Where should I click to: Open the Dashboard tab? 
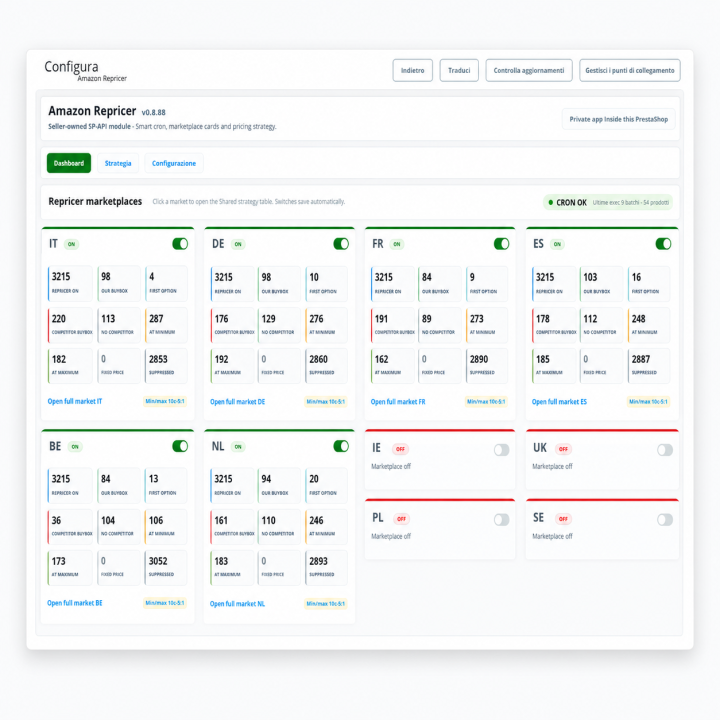69,163
